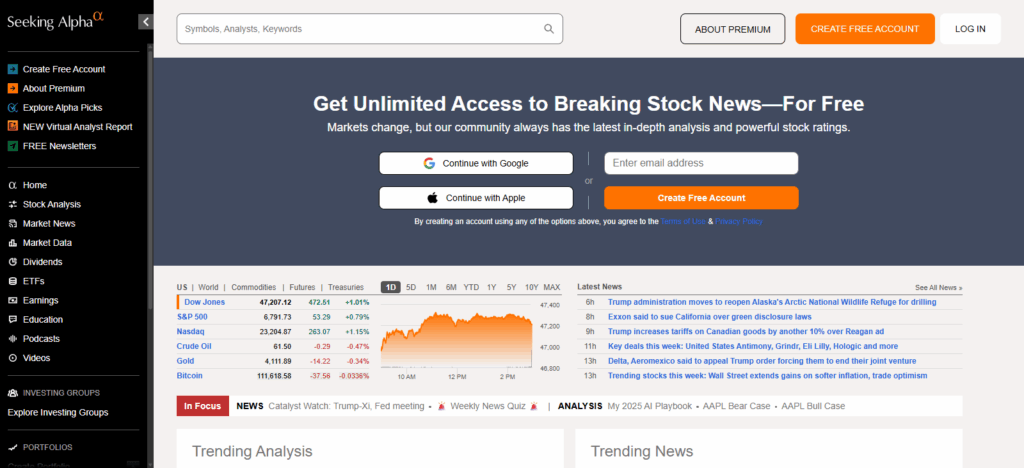Select the 1D chart range
Image resolution: width=1024 pixels, height=468 pixels.
(x=391, y=287)
